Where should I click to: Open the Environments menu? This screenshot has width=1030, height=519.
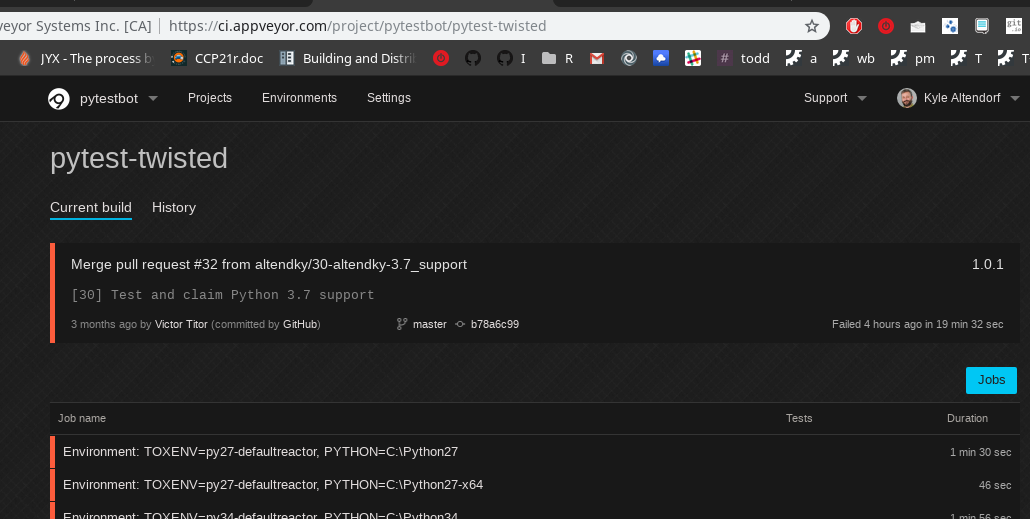(300, 98)
